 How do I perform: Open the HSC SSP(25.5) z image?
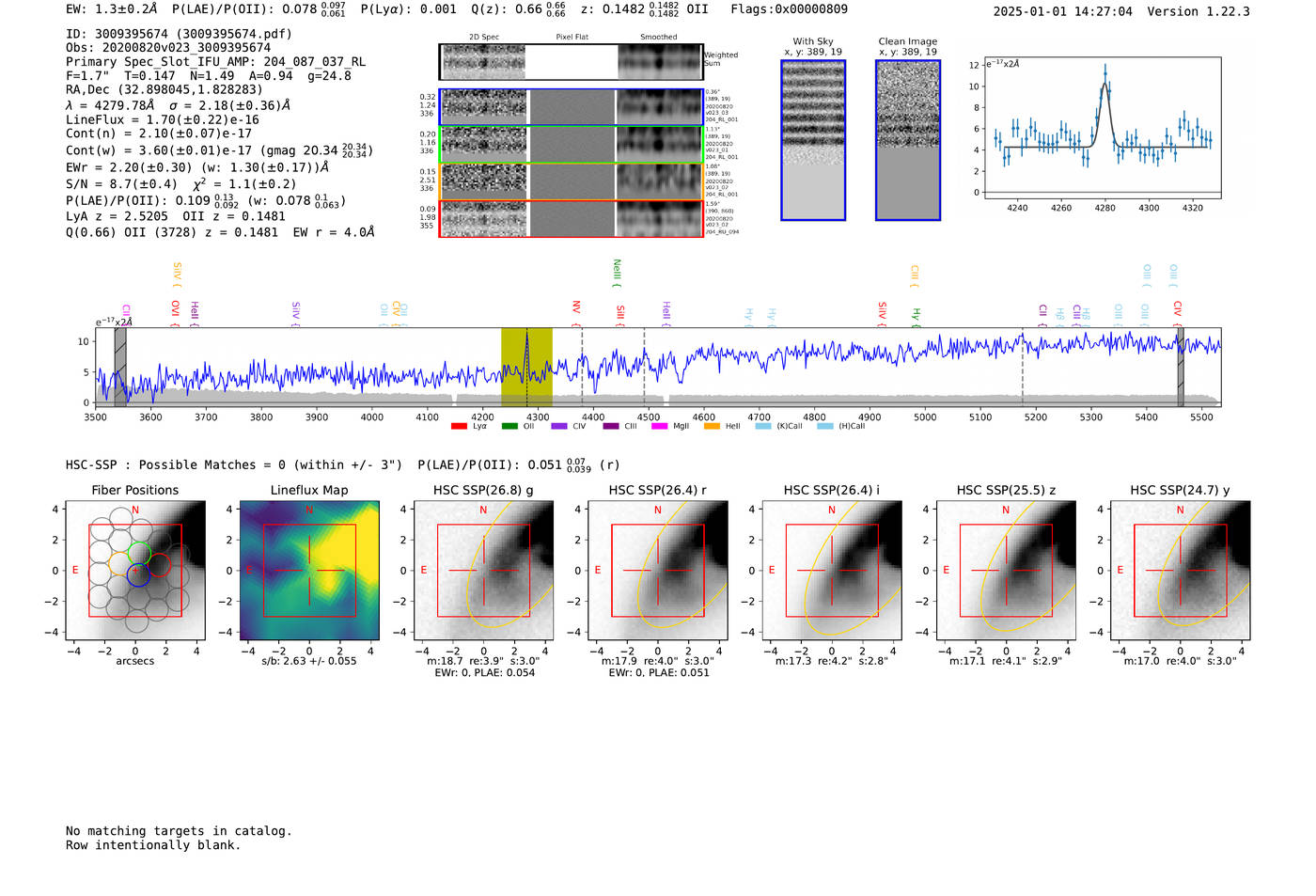tap(1006, 571)
